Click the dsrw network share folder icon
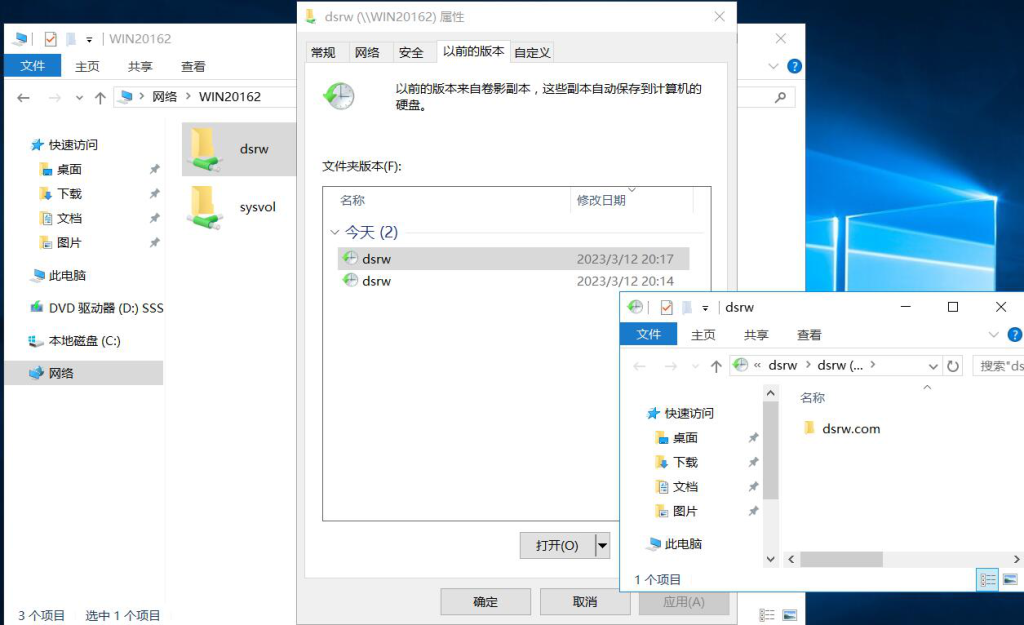 pyautogui.click(x=204, y=150)
